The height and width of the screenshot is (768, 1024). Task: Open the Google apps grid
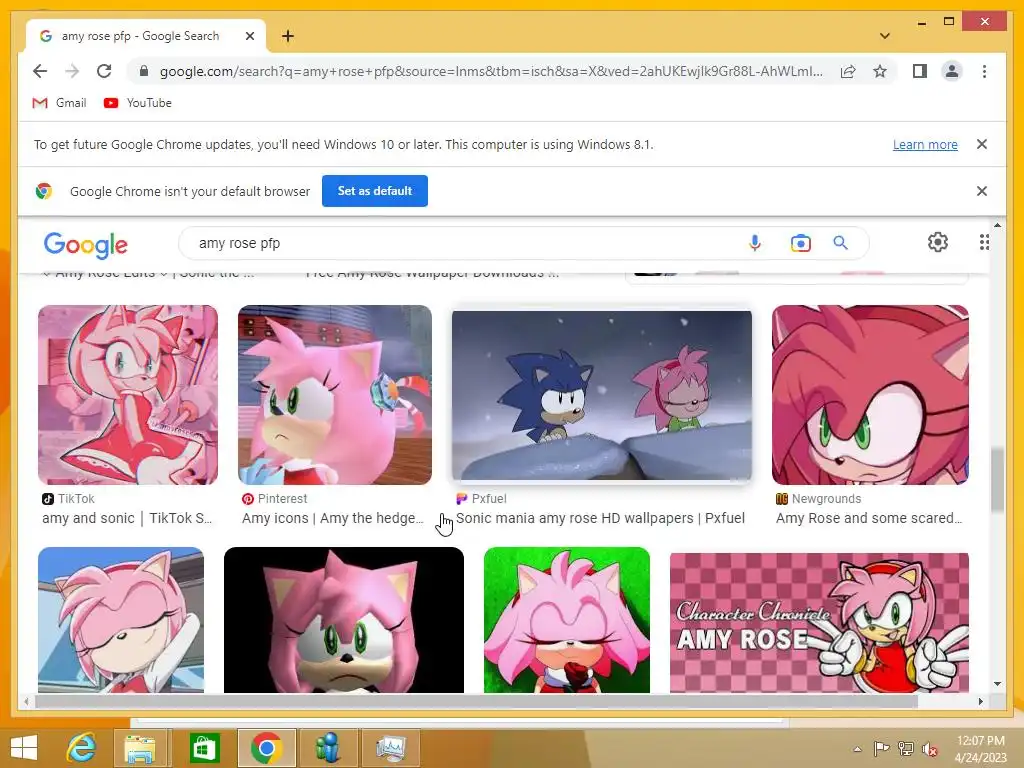984,242
